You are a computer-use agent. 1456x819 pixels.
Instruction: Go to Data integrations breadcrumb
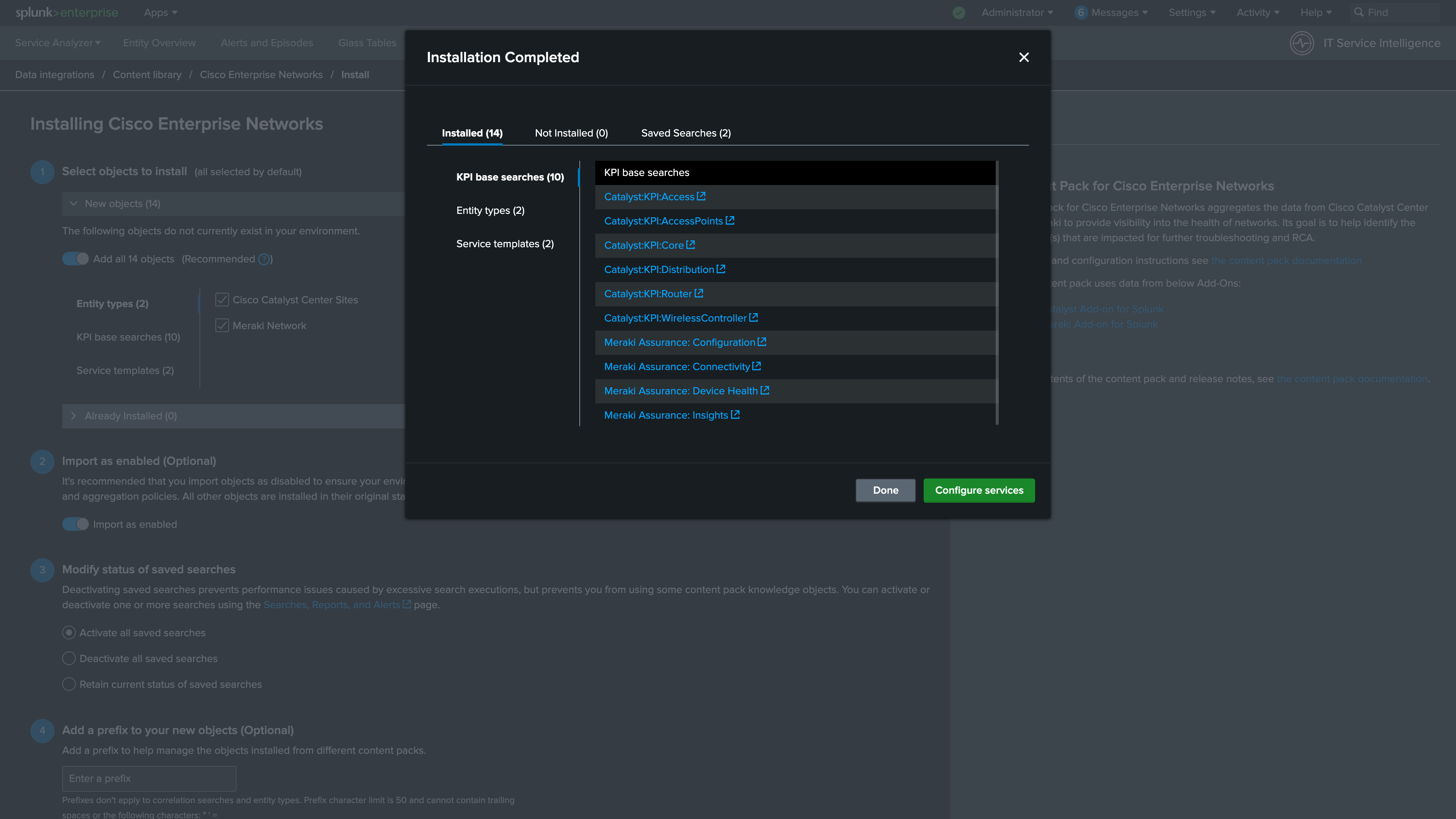55,75
